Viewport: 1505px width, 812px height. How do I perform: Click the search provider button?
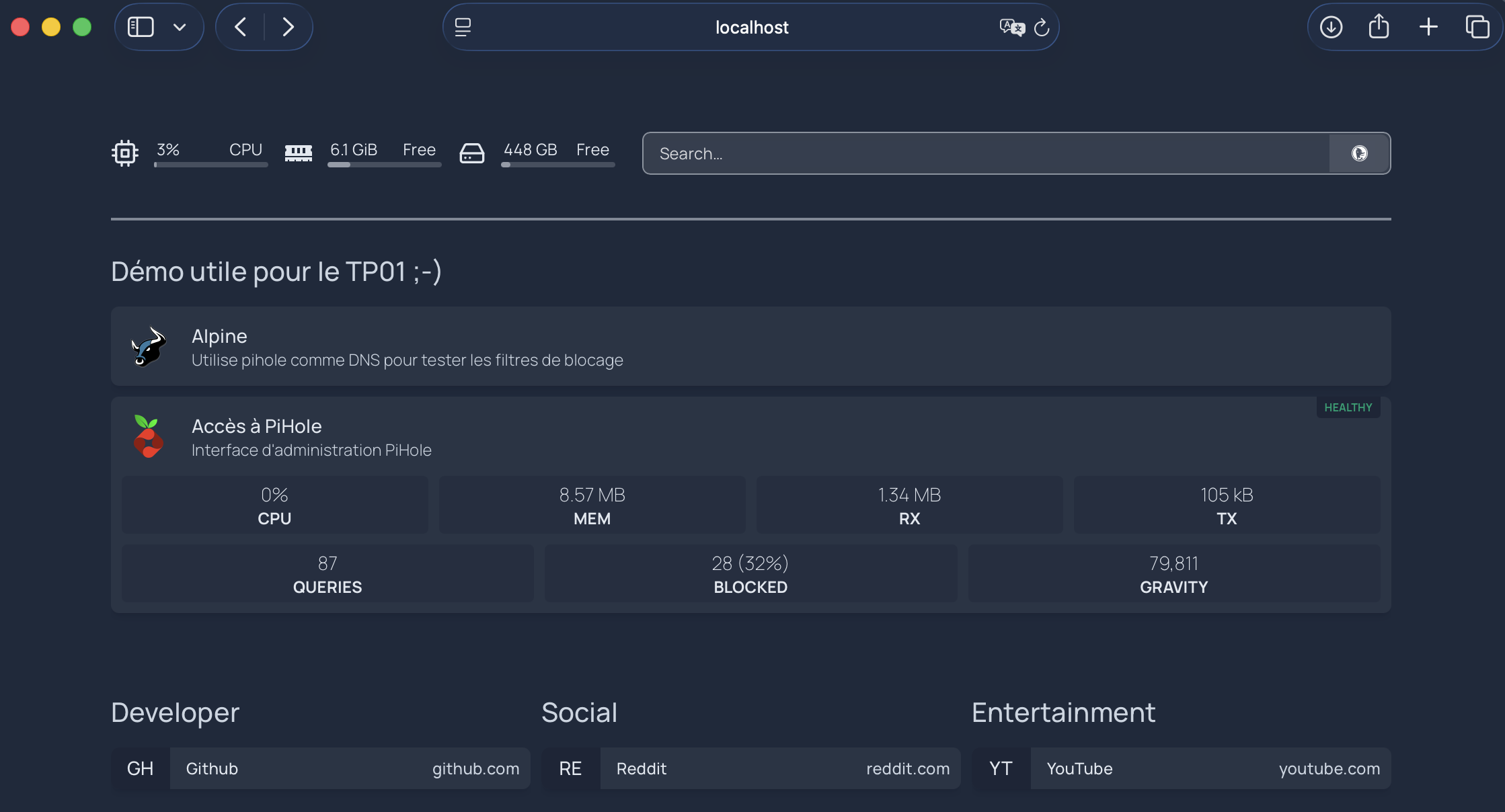pos(1359,153)
